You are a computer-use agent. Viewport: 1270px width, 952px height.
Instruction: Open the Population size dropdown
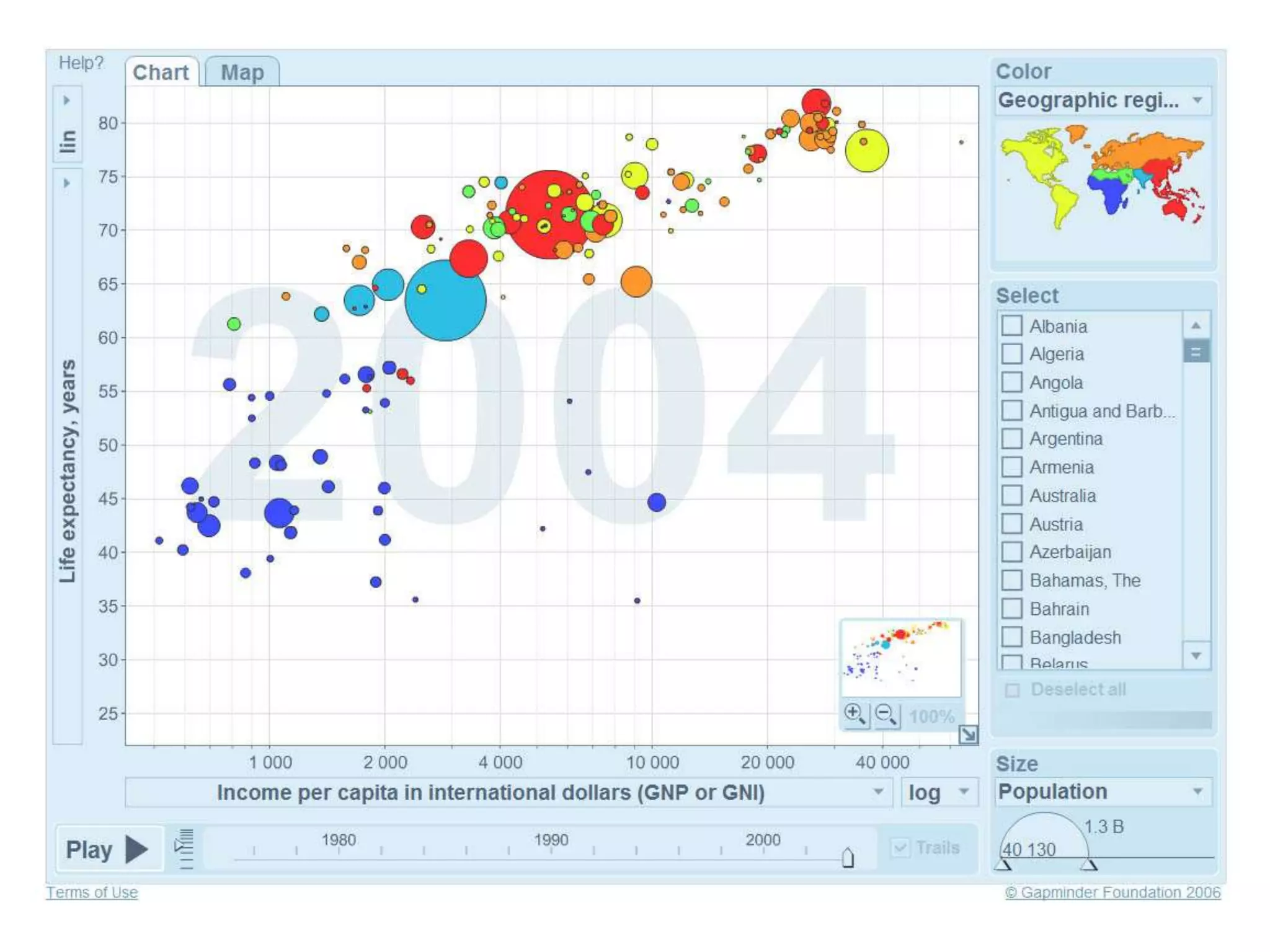[x=1103, y=792]
